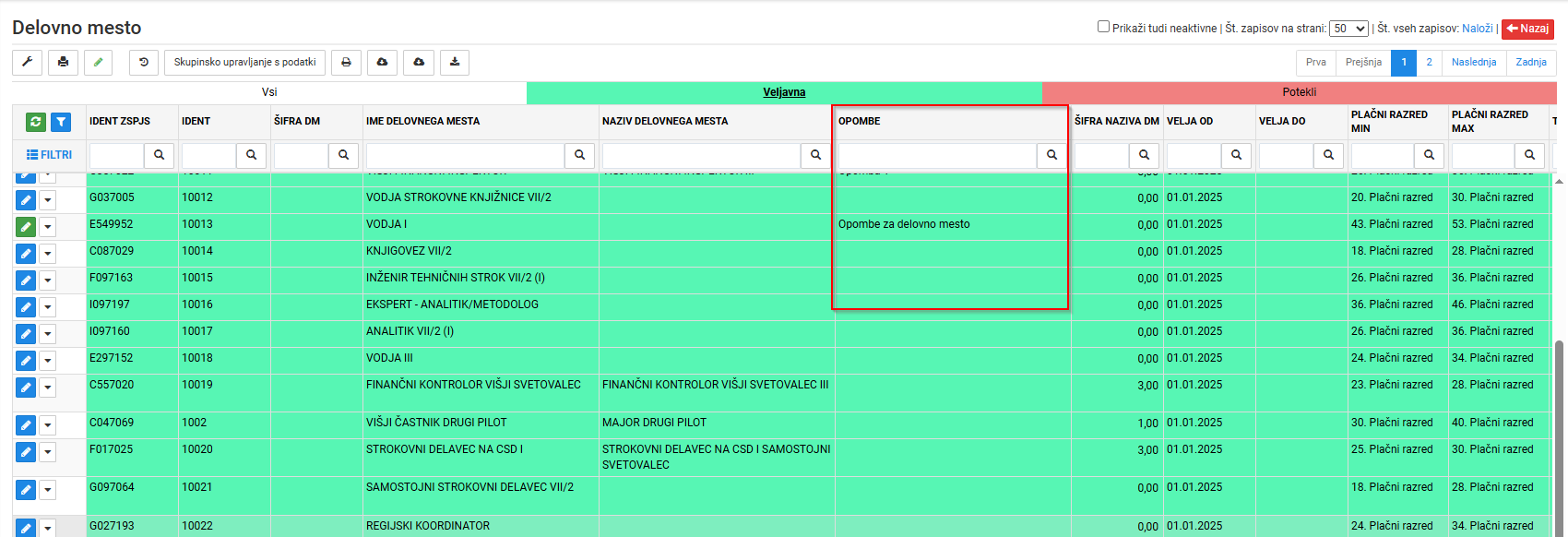Click the ŠIFRA DM search magnifier

pyautogui.click(x=344, y=155)
